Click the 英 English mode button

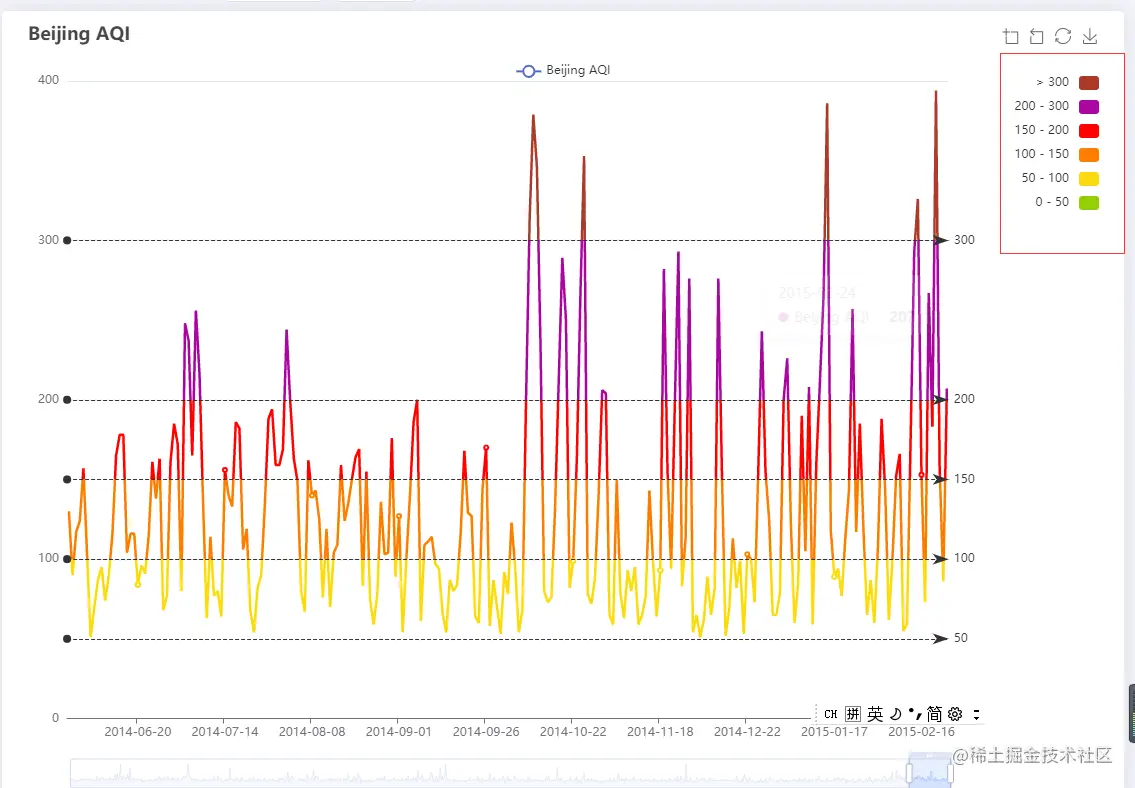pyautogui.click(x=875, y=714)
